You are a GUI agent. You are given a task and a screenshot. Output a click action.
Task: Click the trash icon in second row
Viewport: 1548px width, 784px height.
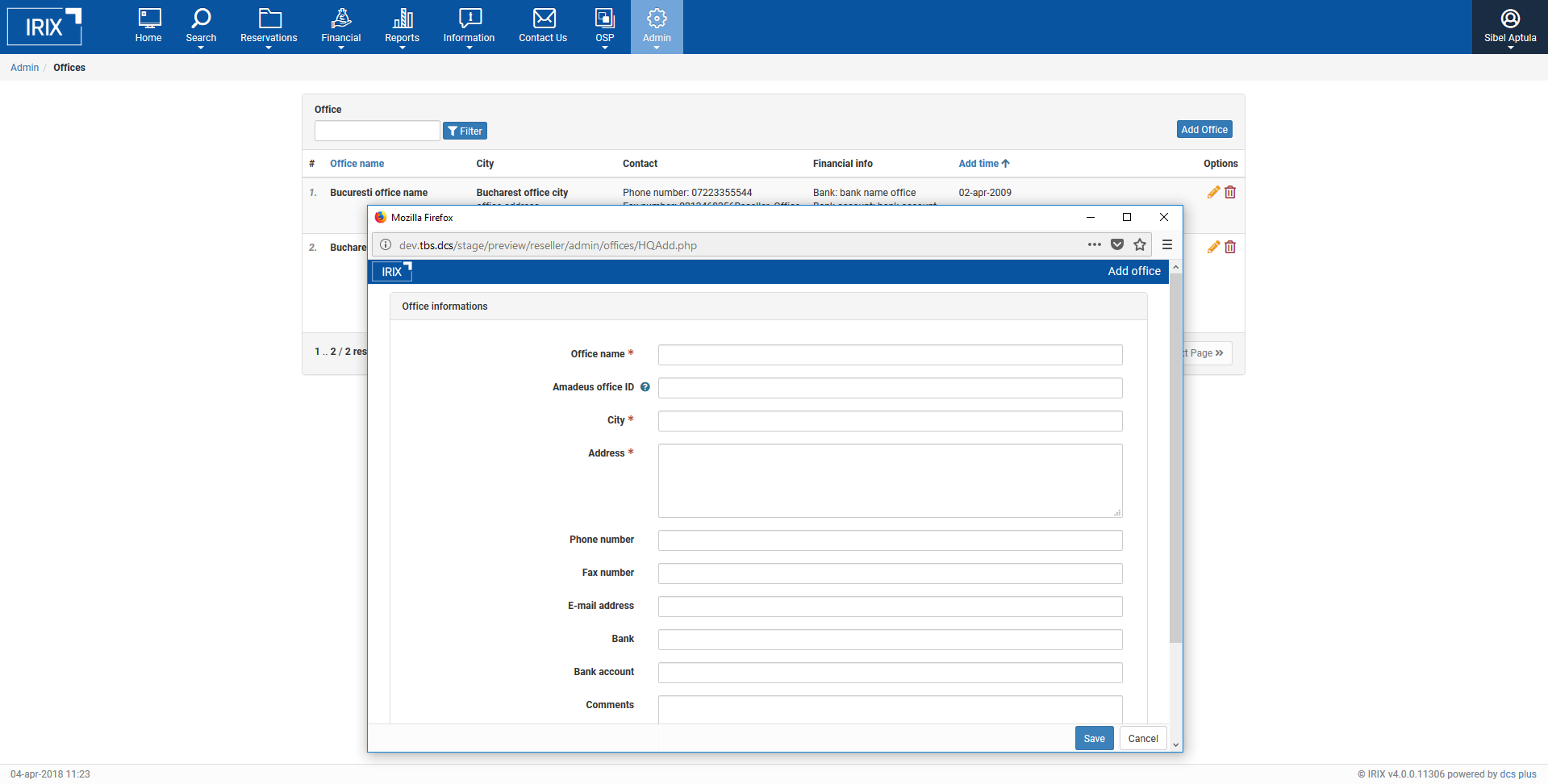tap(1230, 247)
